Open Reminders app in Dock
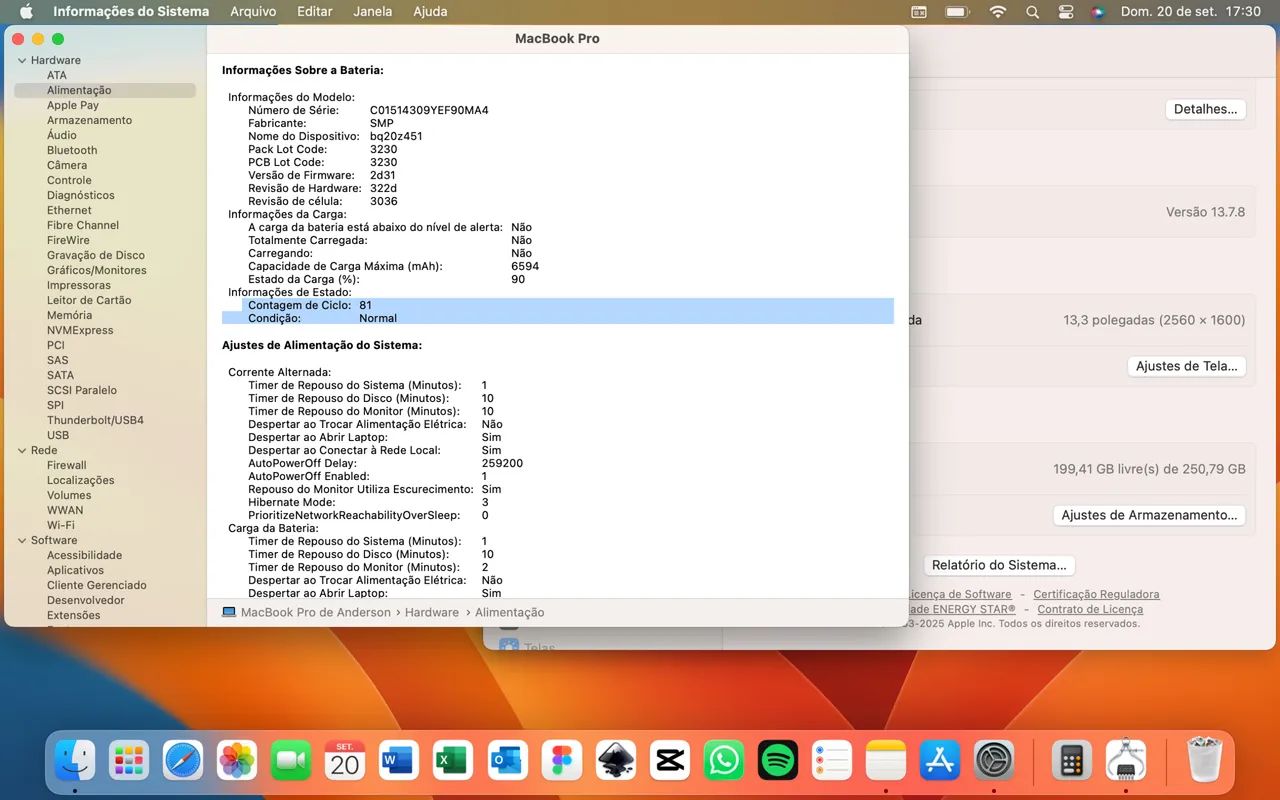Viewport: 1280px width, 800px height. [831, 761]
